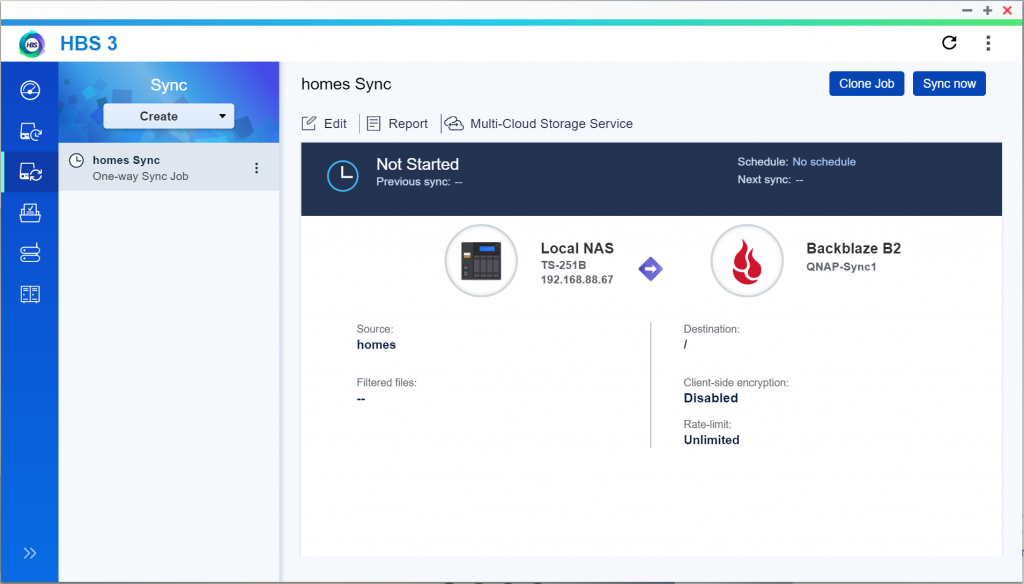
Task: Click the Disabled encryption value
Action: point(711,398)
